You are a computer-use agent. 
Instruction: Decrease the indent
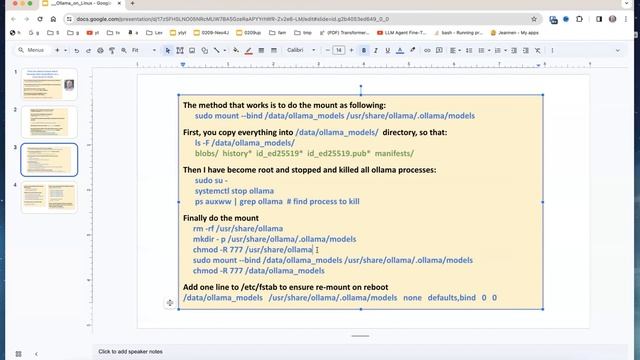(x=514, y=51)
